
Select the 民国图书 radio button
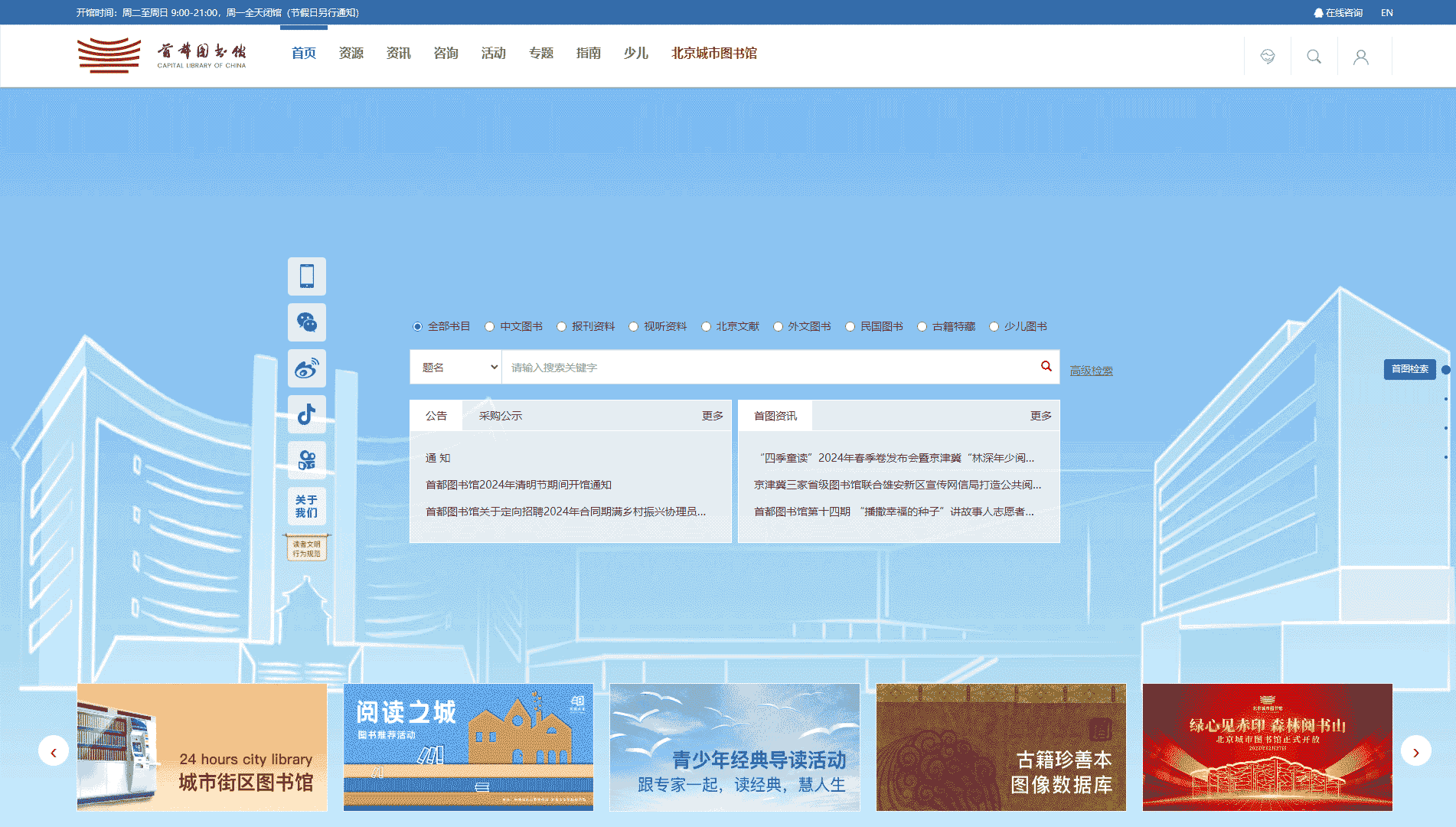tap(850, 326)
